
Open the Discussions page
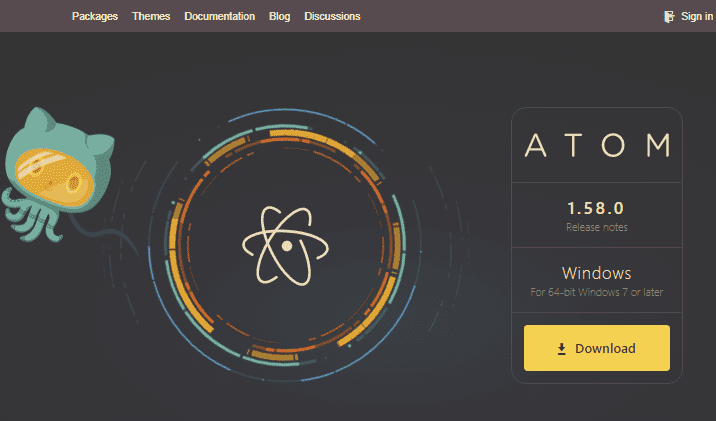tap(332, 16)
